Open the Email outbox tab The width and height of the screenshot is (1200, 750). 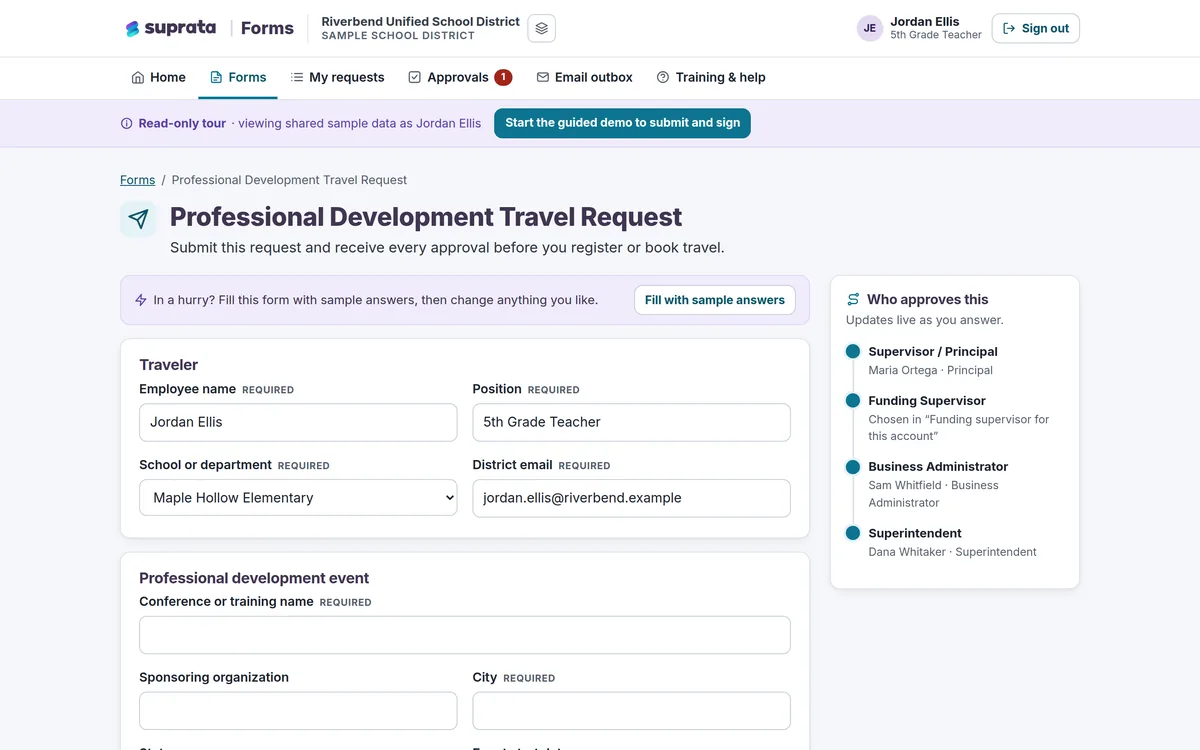click(x=584, y=77)
